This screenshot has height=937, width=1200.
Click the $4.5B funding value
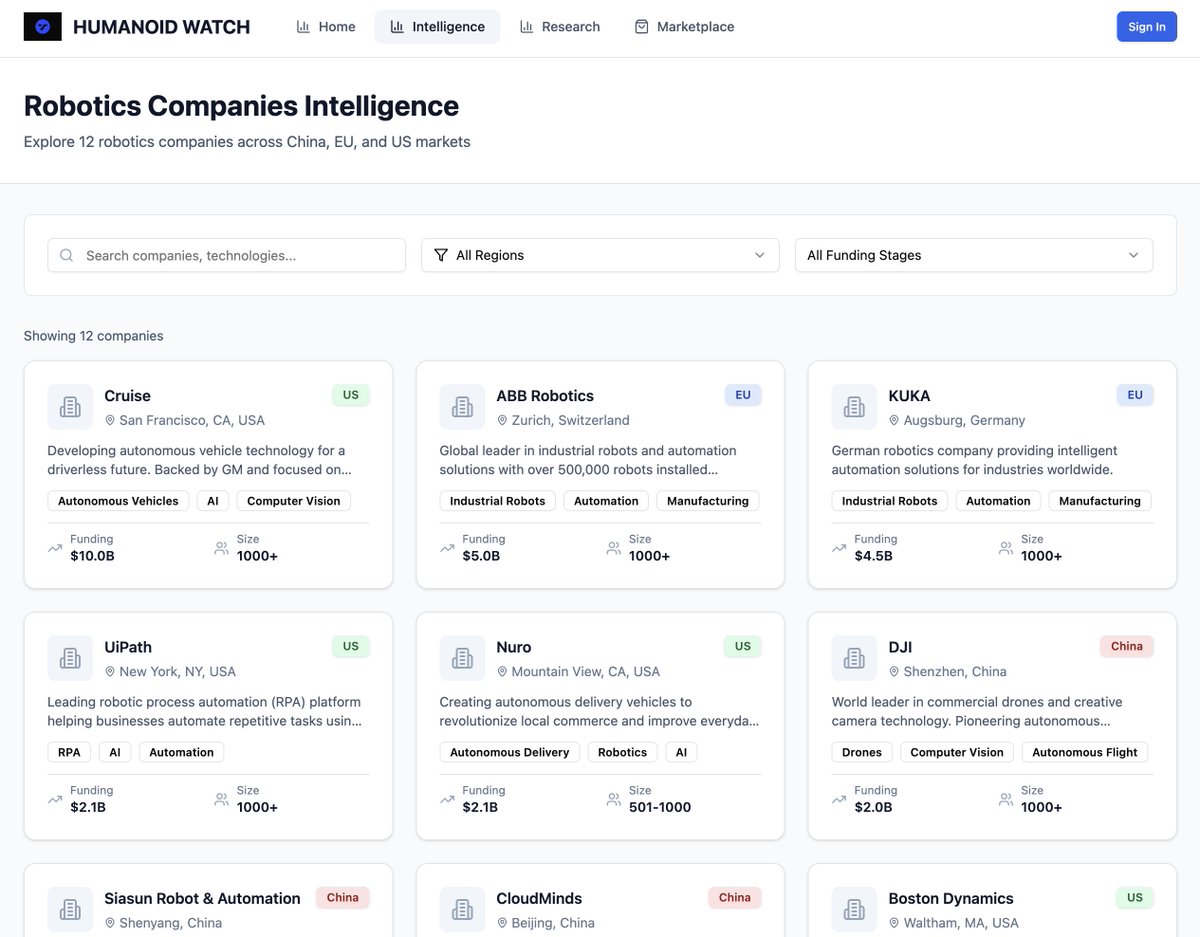[x=873, y=556]
